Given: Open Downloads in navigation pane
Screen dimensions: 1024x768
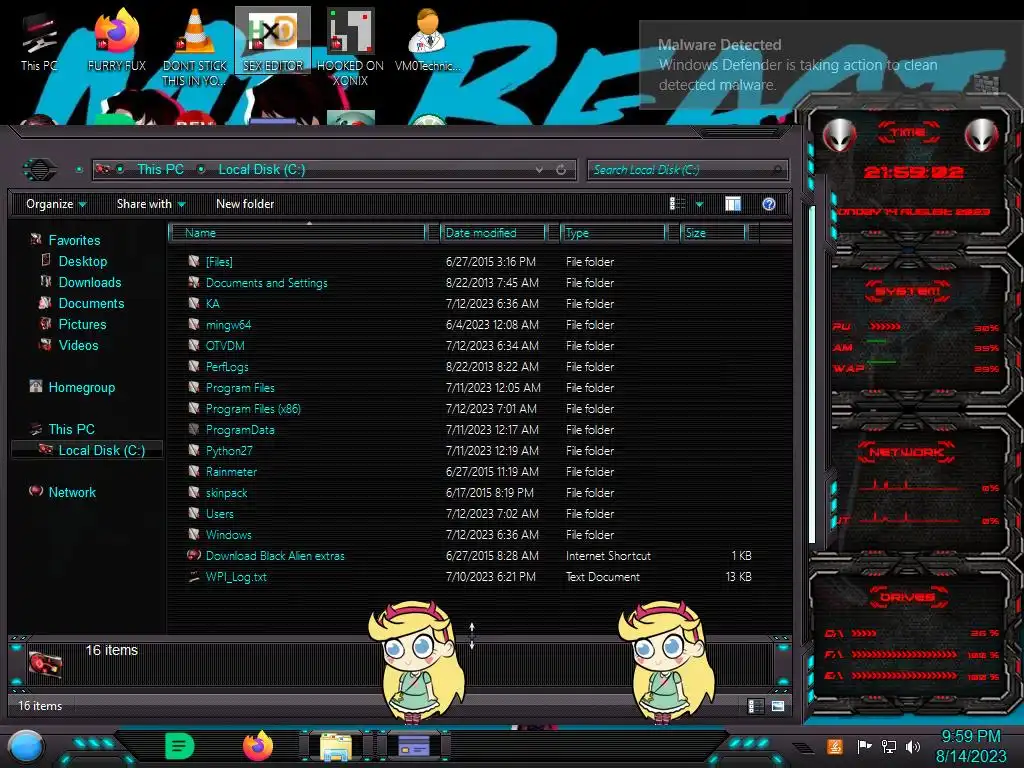Looking at the screenshot, I should [x=89, y=283].
